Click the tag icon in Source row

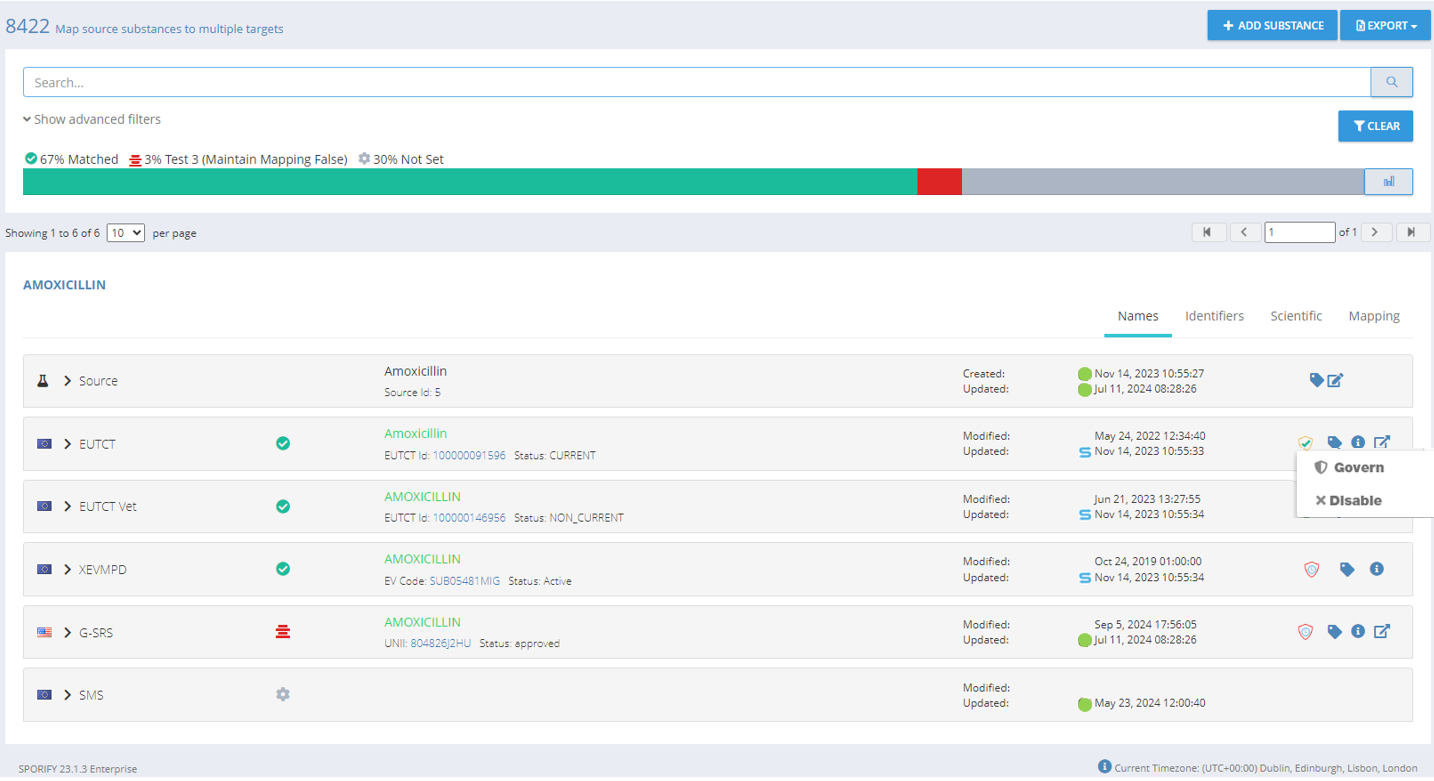(x=1316, y=380)
